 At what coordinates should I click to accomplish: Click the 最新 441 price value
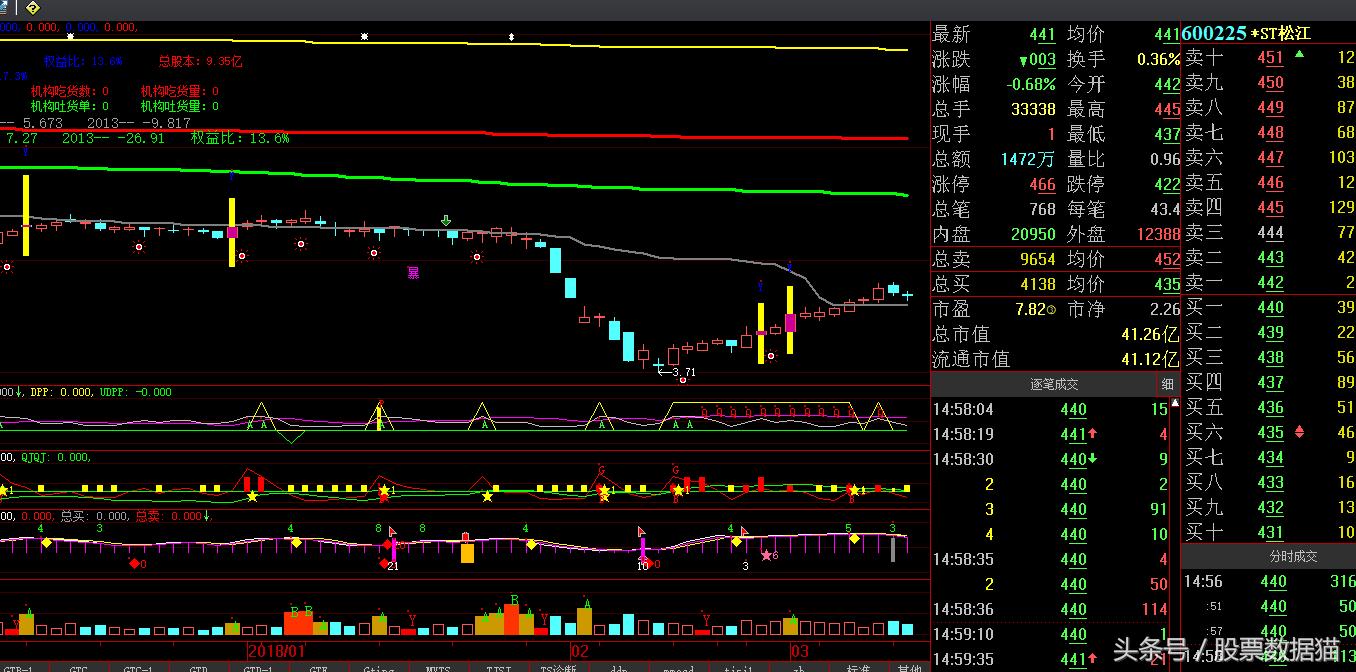click(1042, 34)
